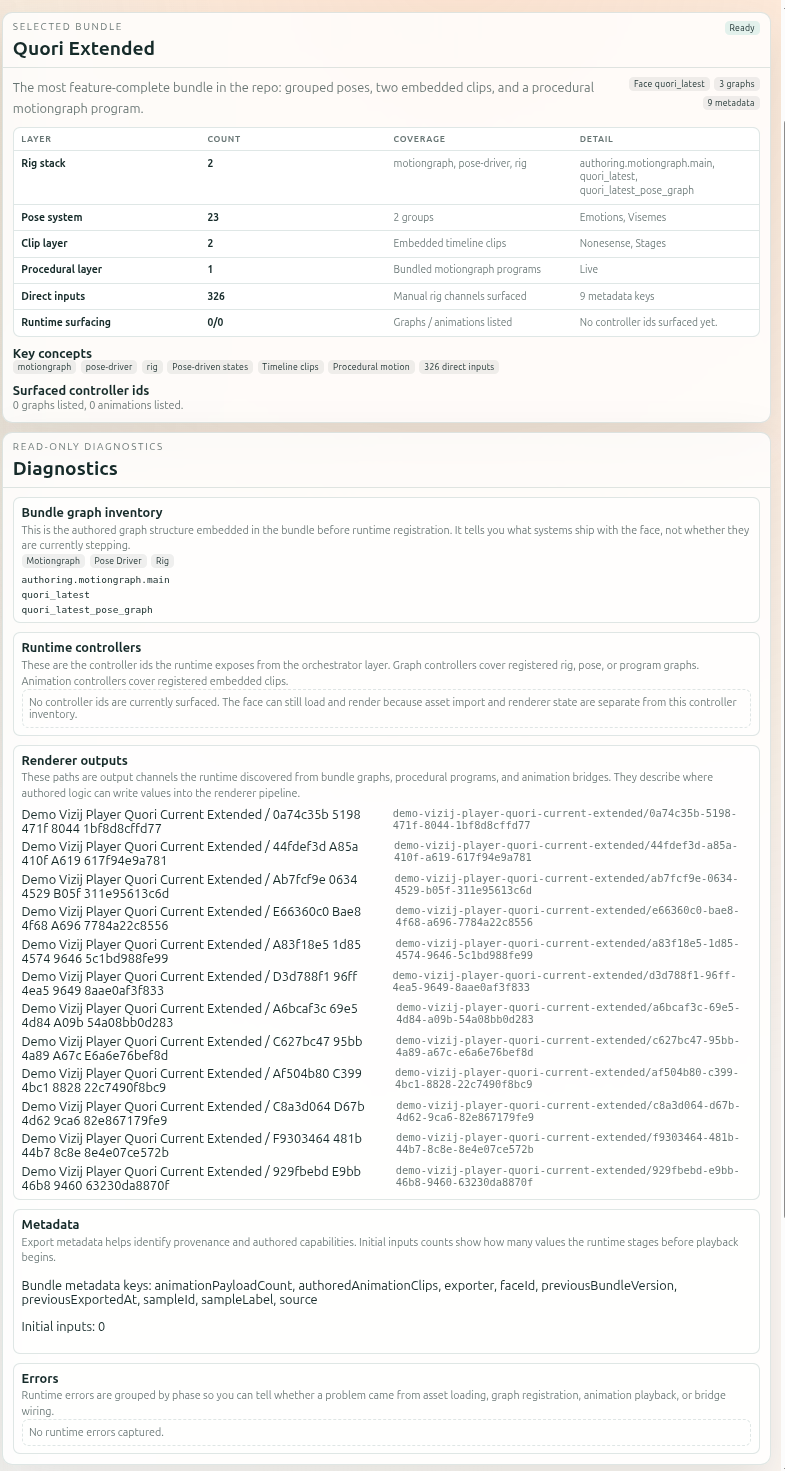Select the Procedural motion chip
The height and width of the screenshot is (1471, 785).
click(x=371, y=367)
